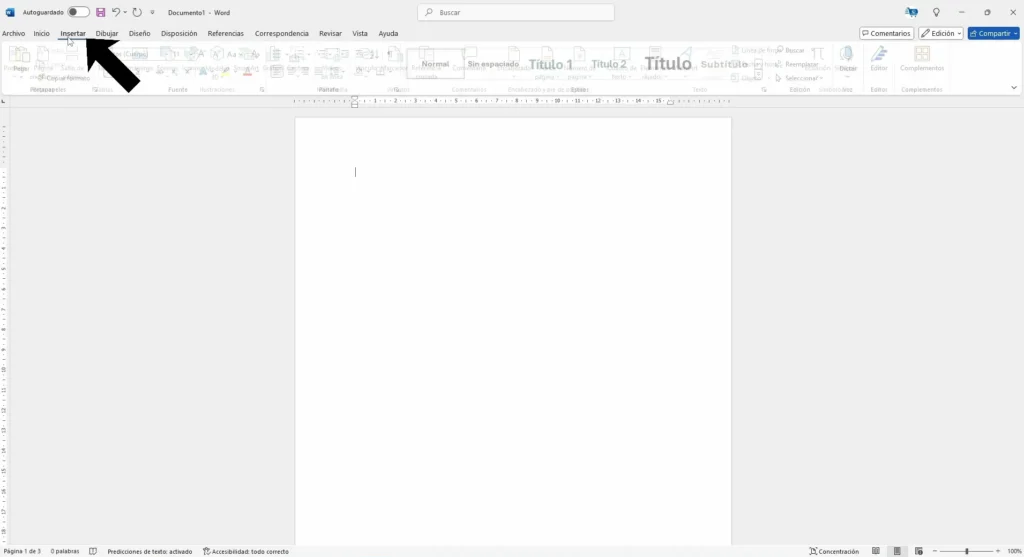The width and height of the screenshot is (1024, 557).
Task: Switch to the Insertar tab
Action: point(72,33)
